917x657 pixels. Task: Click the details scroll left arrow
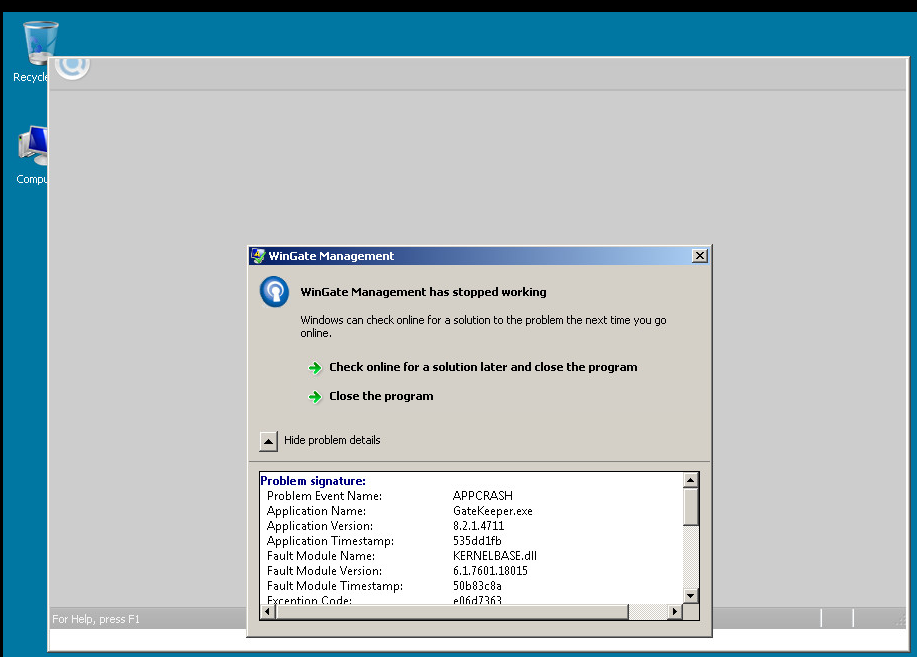click(267, 611)
